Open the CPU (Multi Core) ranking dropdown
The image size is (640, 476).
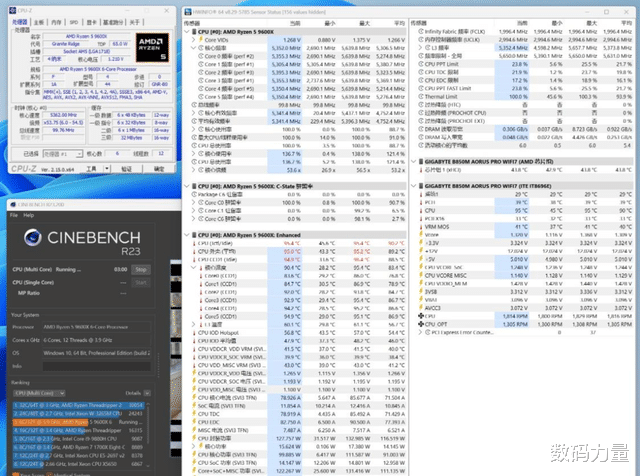click(x=39, y=393)
